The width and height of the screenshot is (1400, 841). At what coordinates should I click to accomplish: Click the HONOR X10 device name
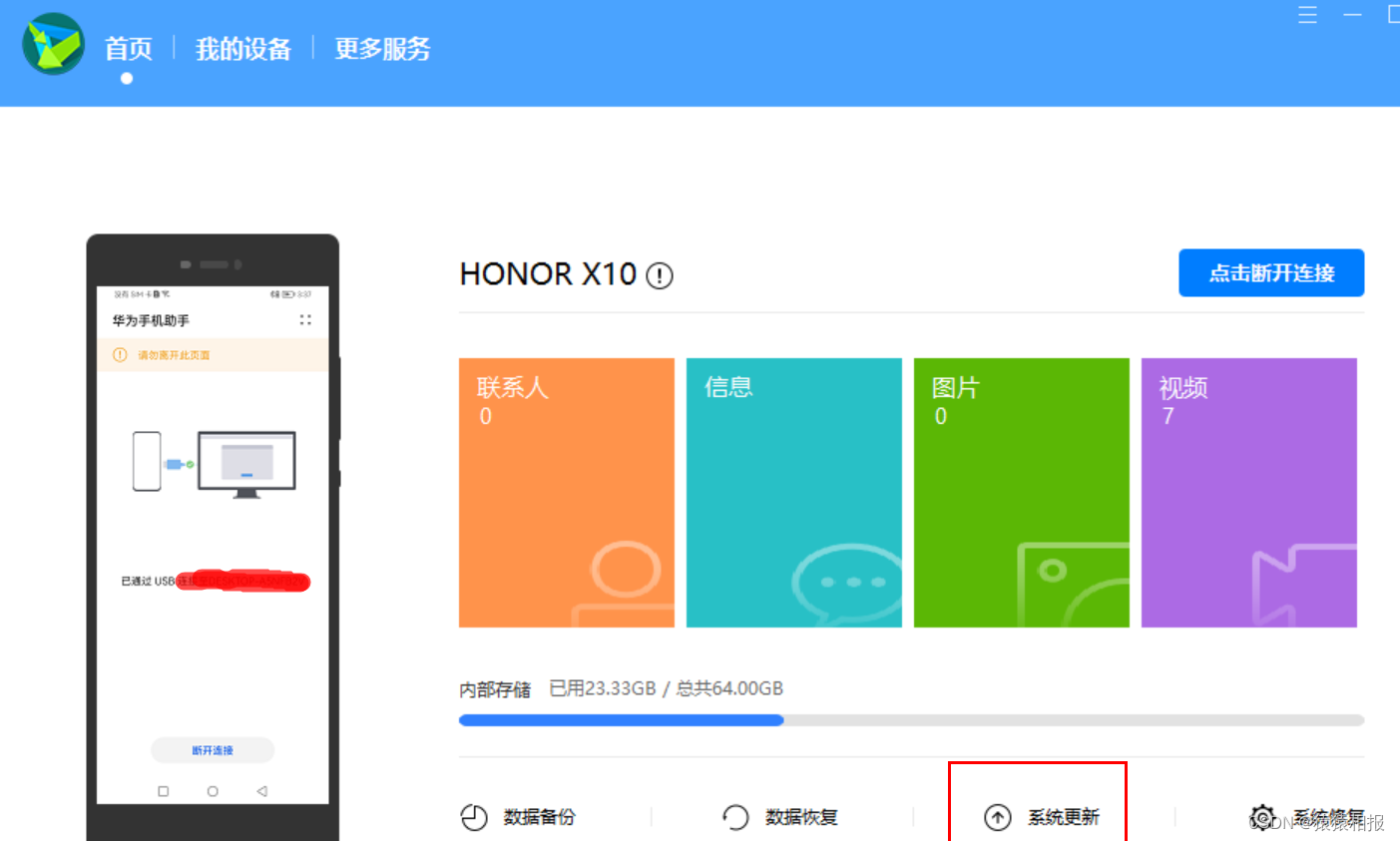pyautogui.click(x=548, y=274)
